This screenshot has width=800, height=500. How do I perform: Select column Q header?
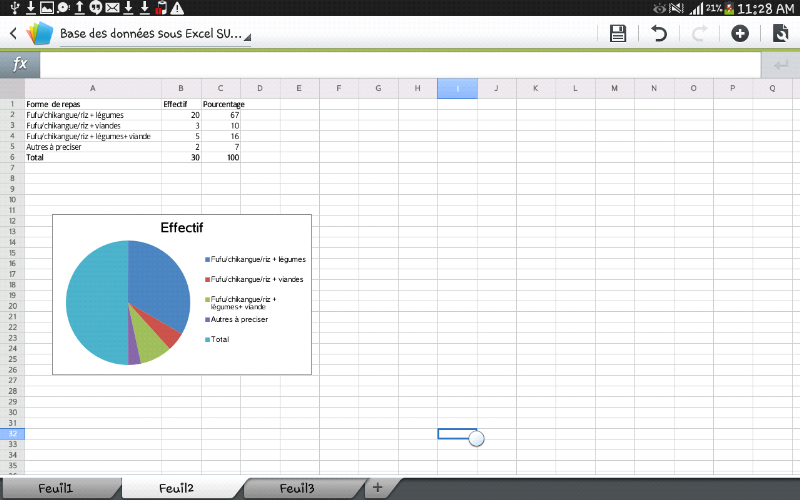tap(772, 88)
